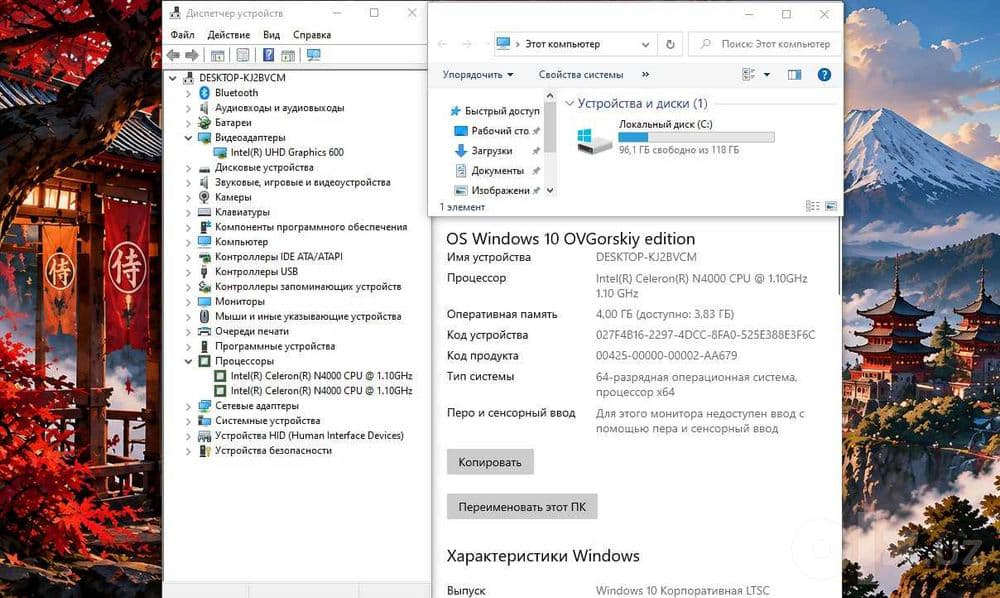Screen dimensions: 1000x598
Task: Select the Bluetooth device category icon
Action: click(204, 92)
